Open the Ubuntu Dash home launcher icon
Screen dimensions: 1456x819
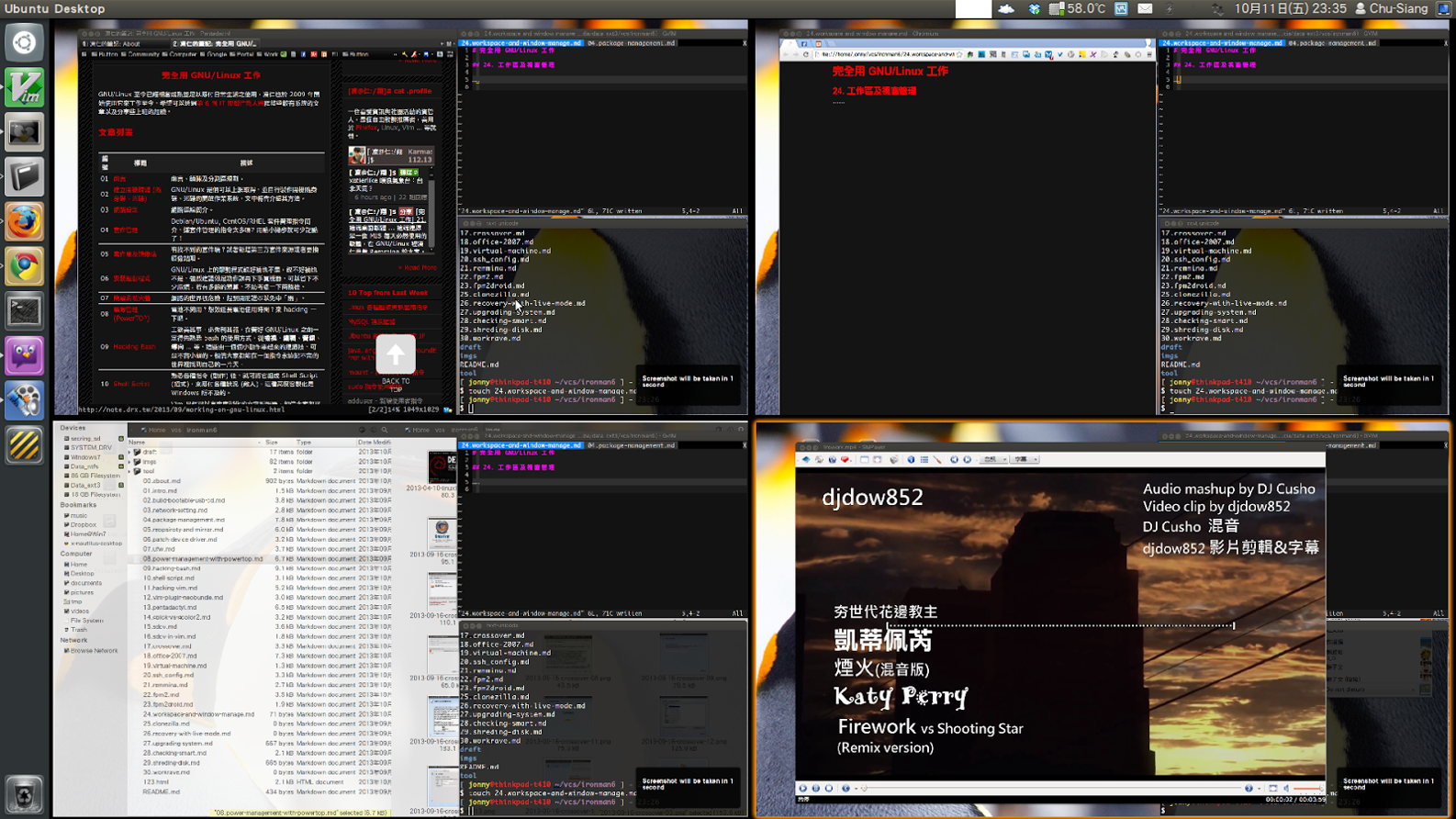pyautogui.click(x=25, y=42)
